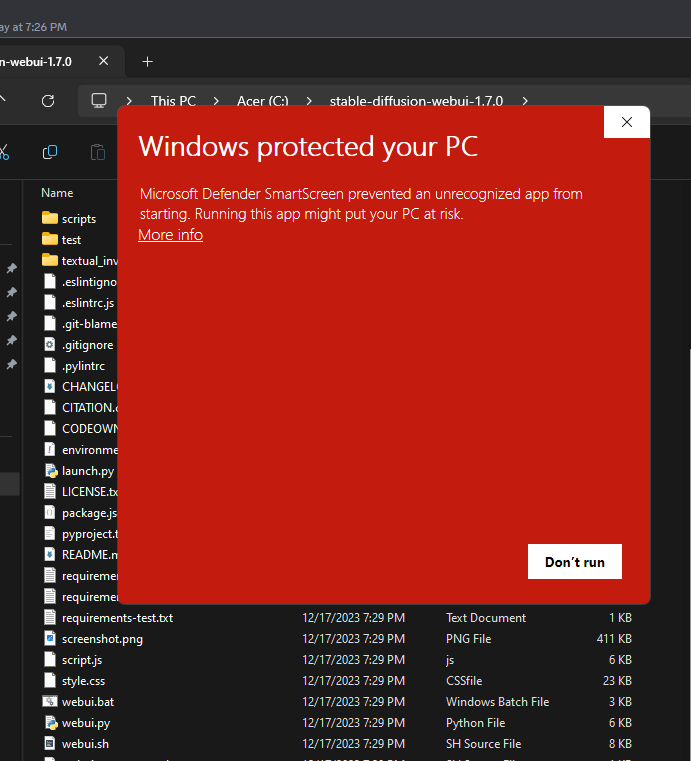Click the style.css file icon
This screenshot has width=691, height=761.
click(x=50, y=680)
